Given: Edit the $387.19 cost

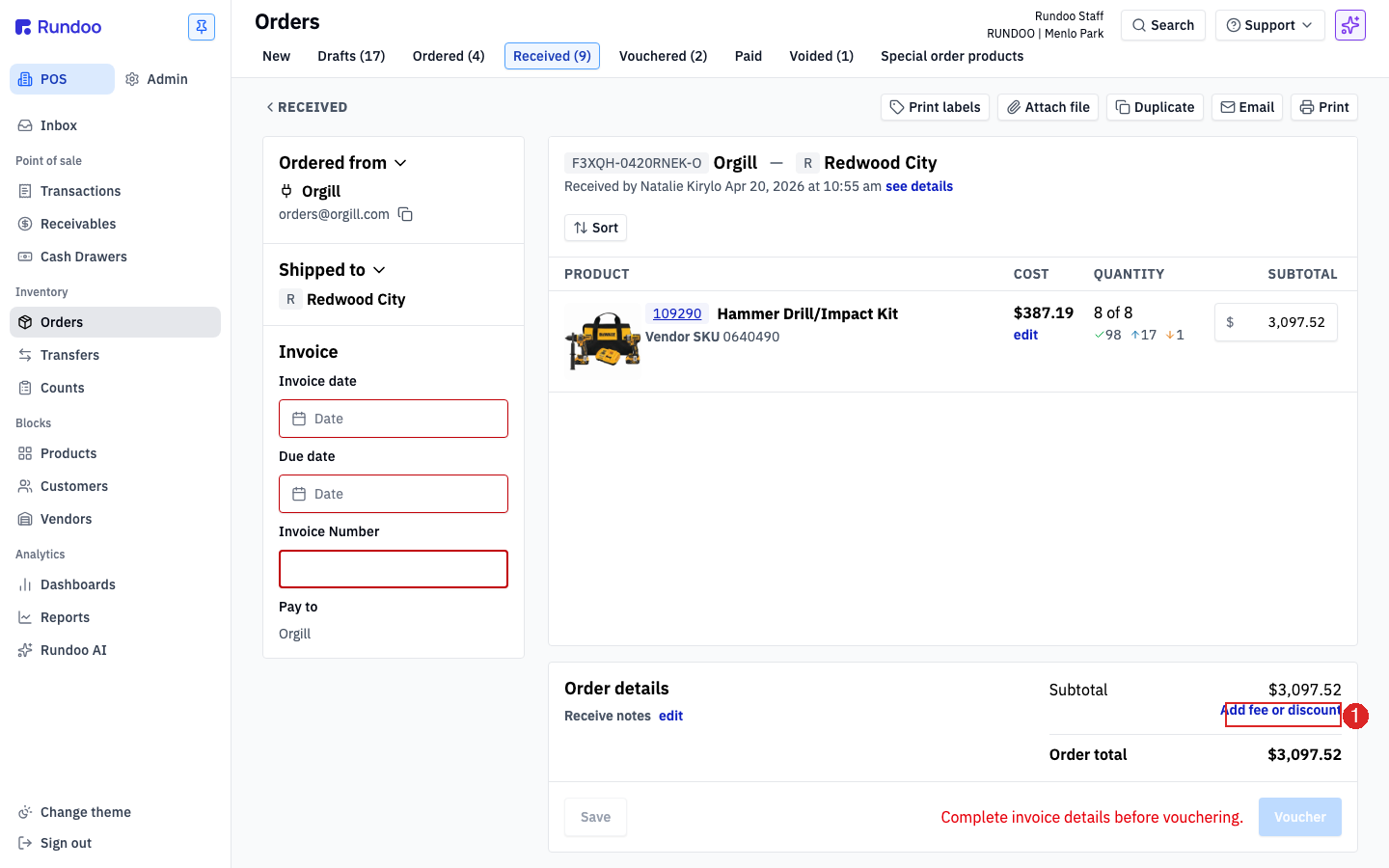Looking at the screenshot, I should 1025,335.
